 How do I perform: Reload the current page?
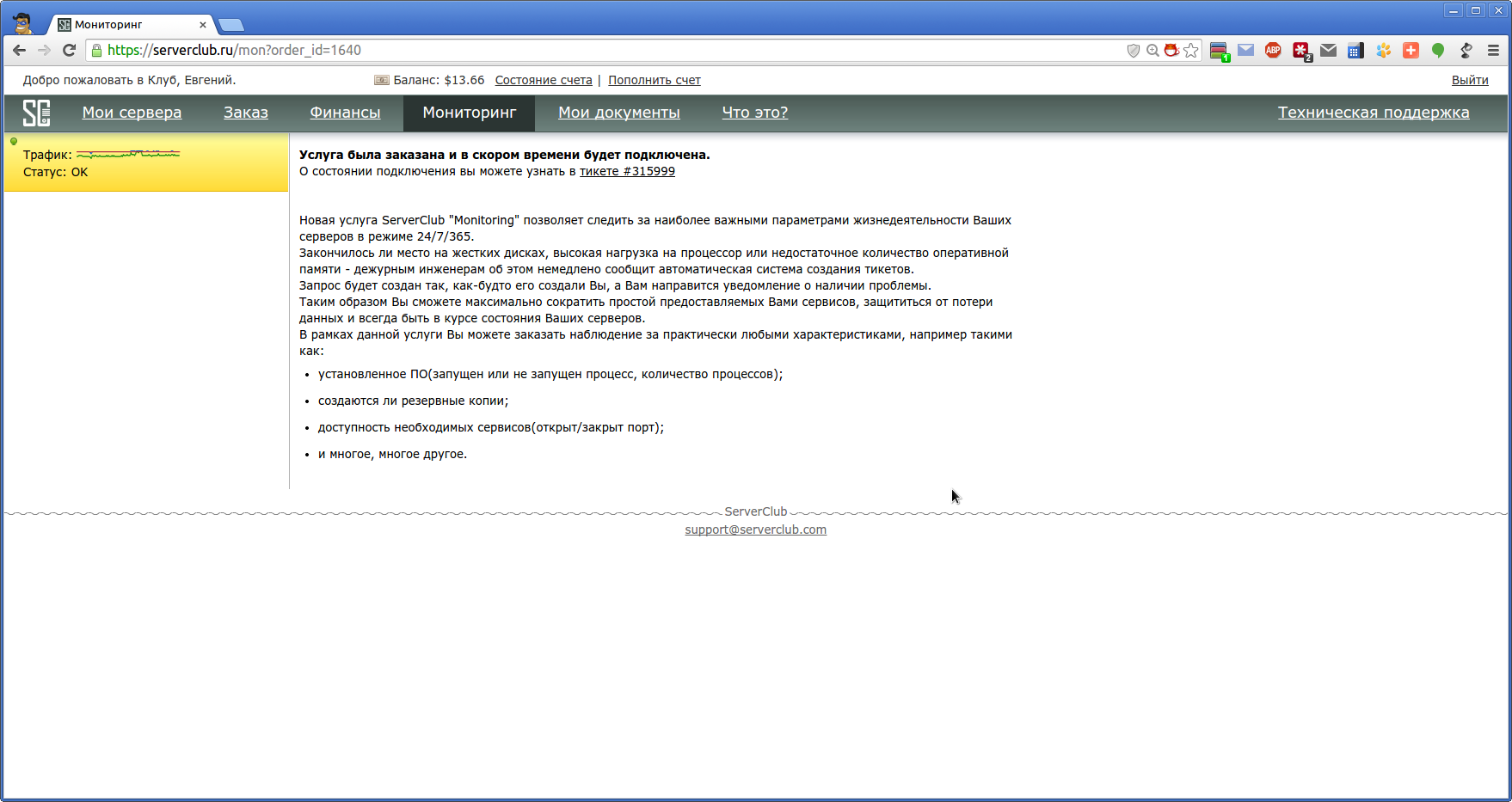tap(70, 50)
